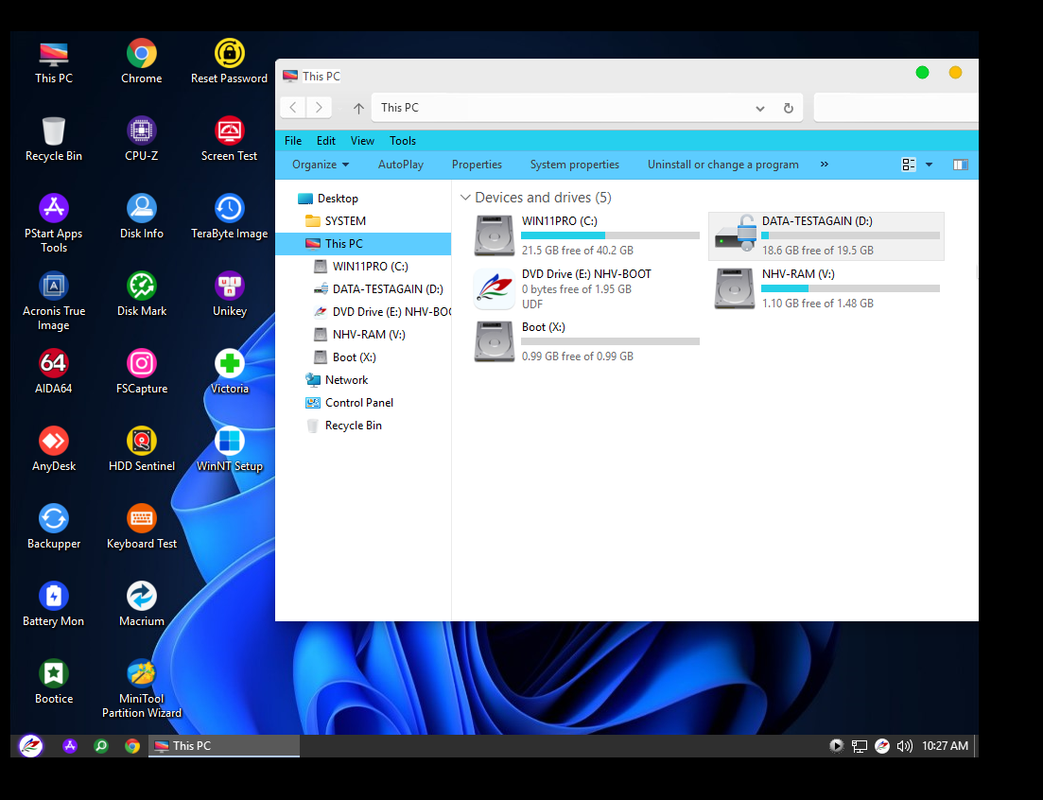The height and width of the screenshot is (800, 1043).
Task: Open the desktop Recycle Bin icon
Action: (53, 139)
